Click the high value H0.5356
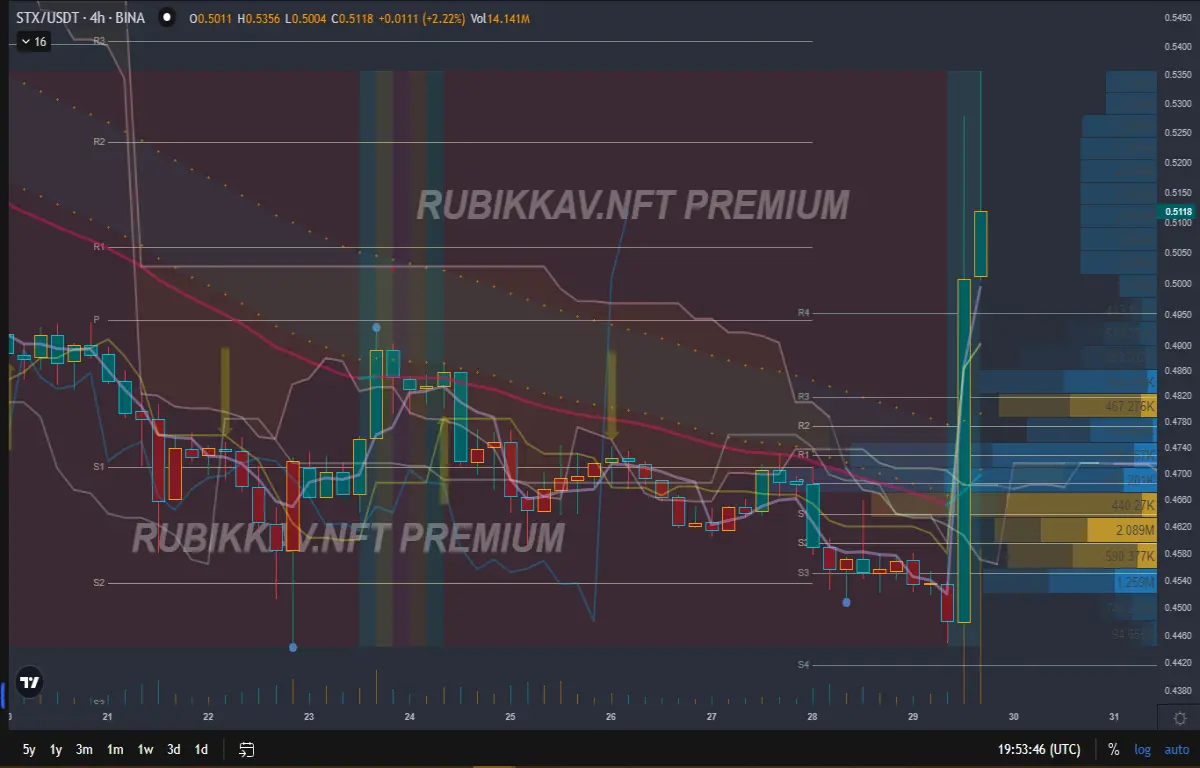The image size is (1200, 768). pyautogui.click(x=260, y=17)
